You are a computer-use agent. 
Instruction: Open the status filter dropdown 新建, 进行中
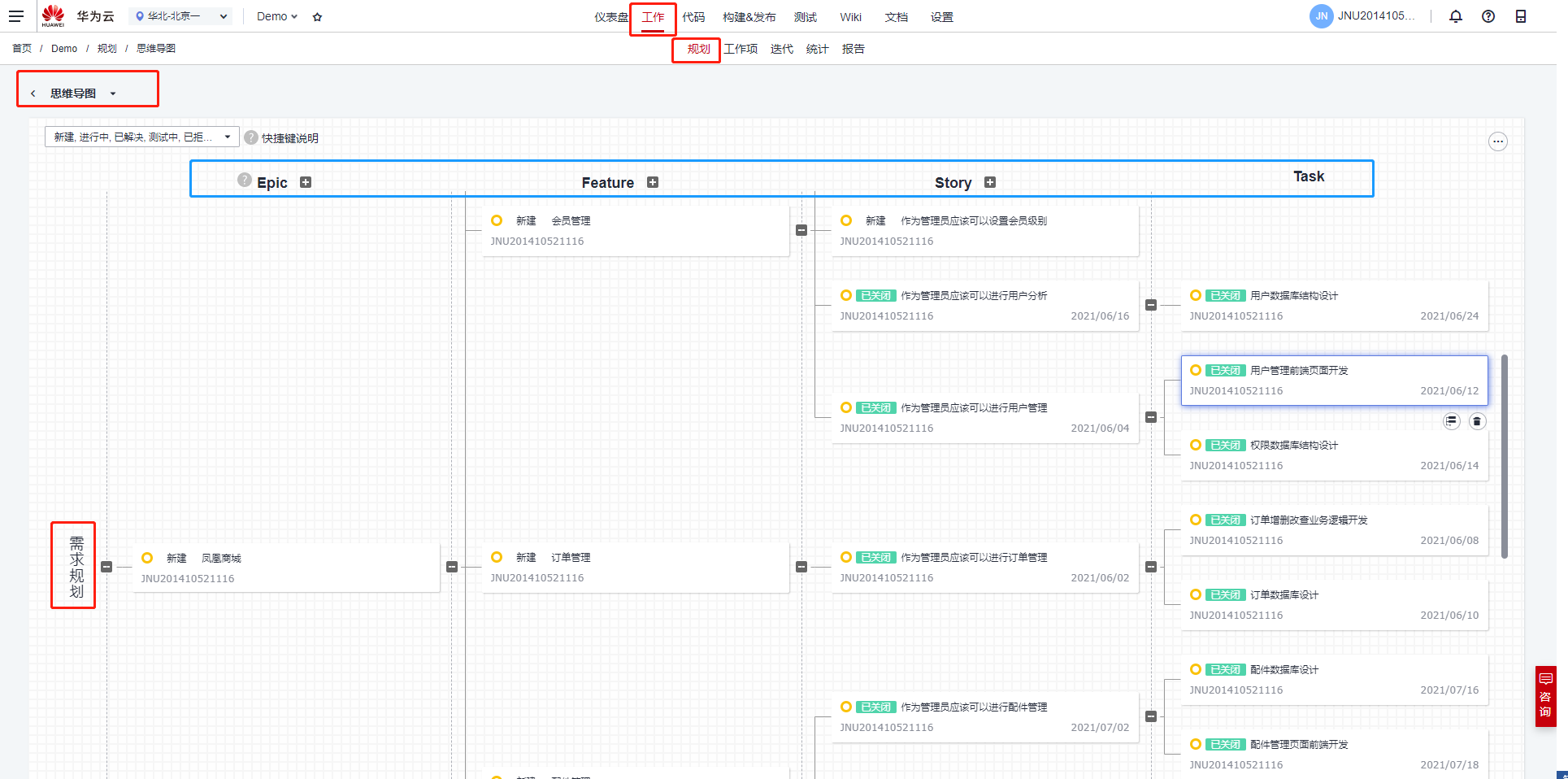tap(142, 137)
